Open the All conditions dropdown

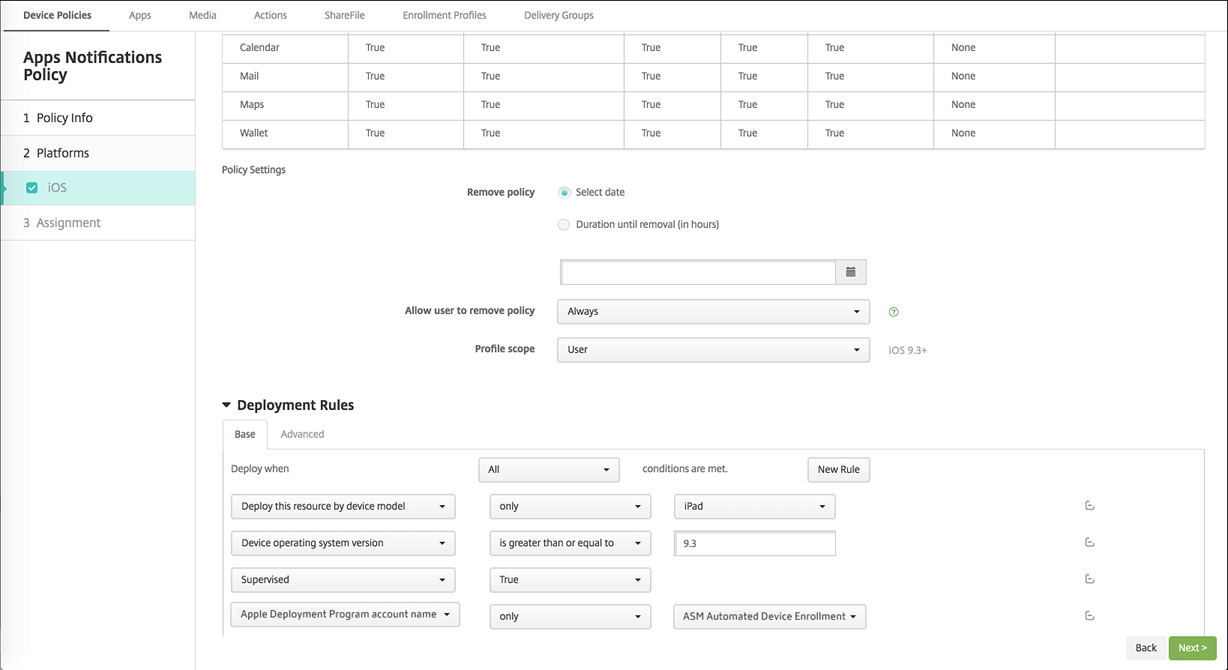(549, 469)
